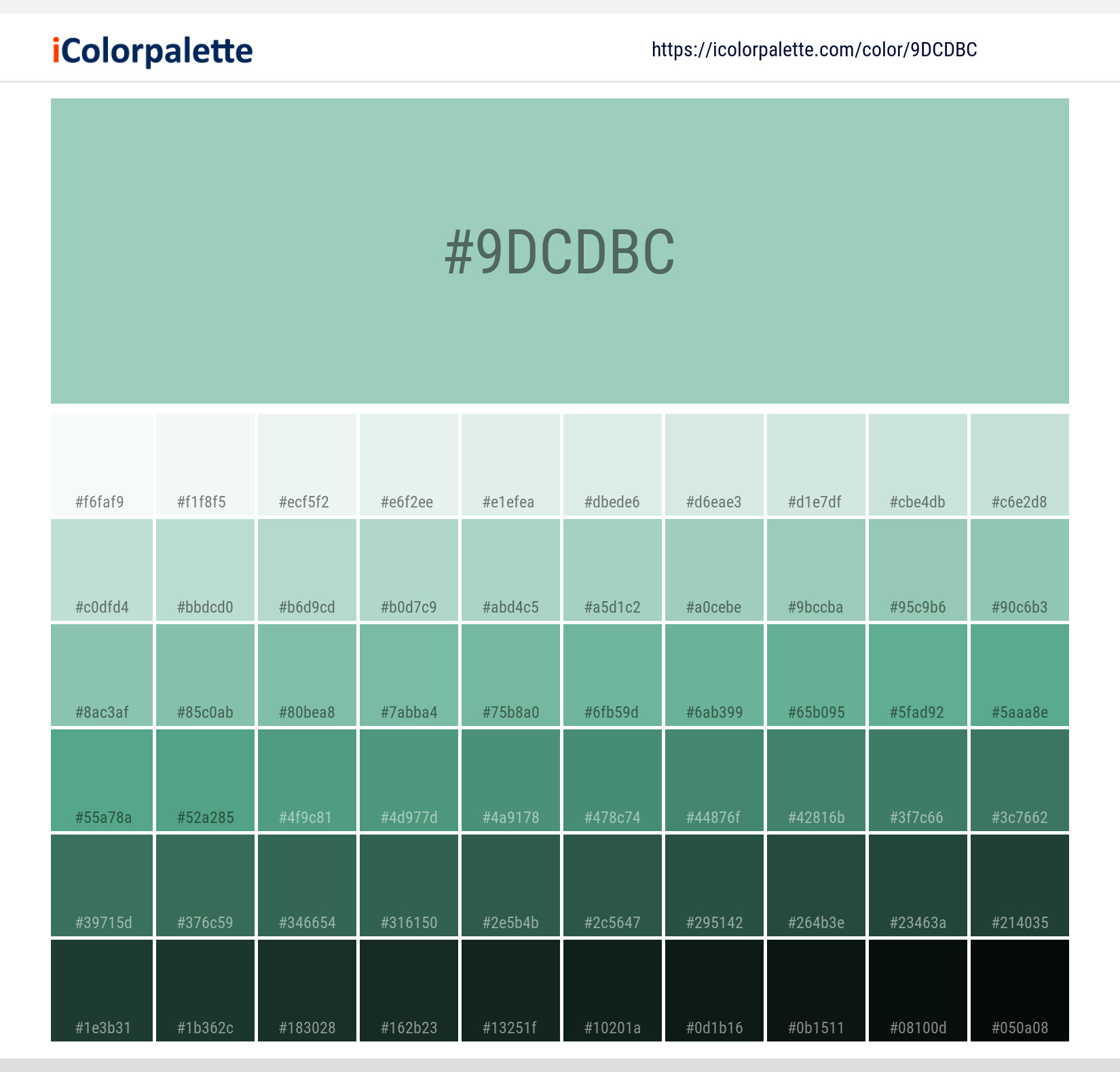Select the #3c7662 swatch
The width and height of the screenshot is (1120, 1072).
1020,780
